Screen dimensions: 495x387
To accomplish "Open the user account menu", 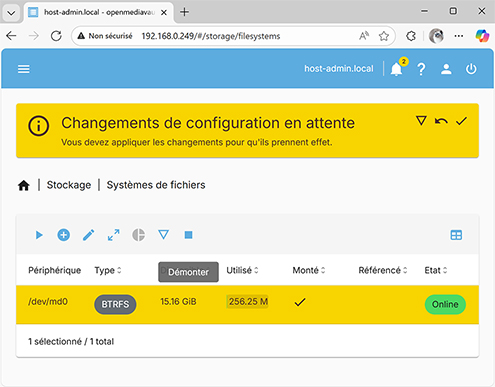I will point(446,69).
